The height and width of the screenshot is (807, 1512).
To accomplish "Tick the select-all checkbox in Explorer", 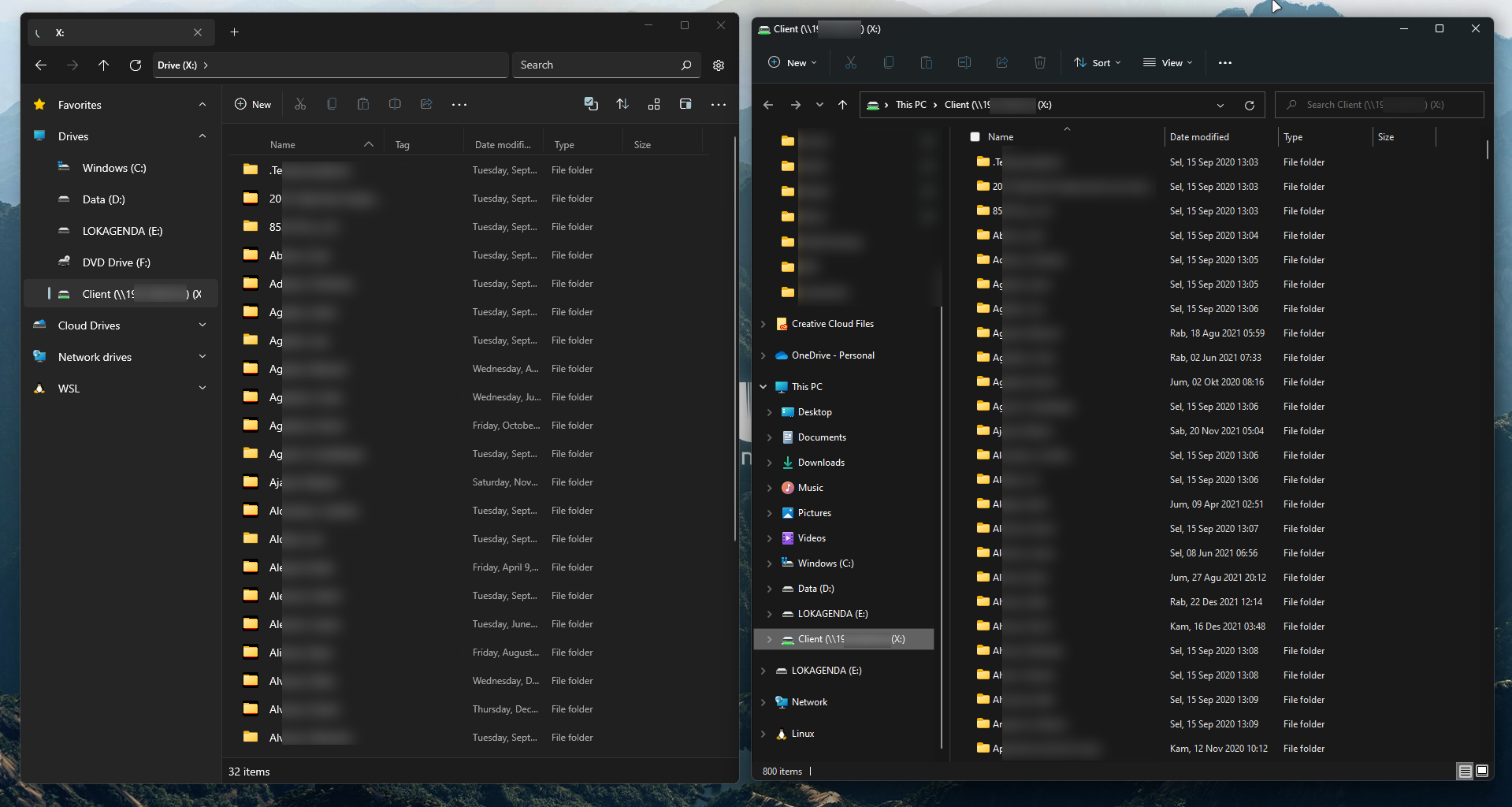I will click(975, 137).
